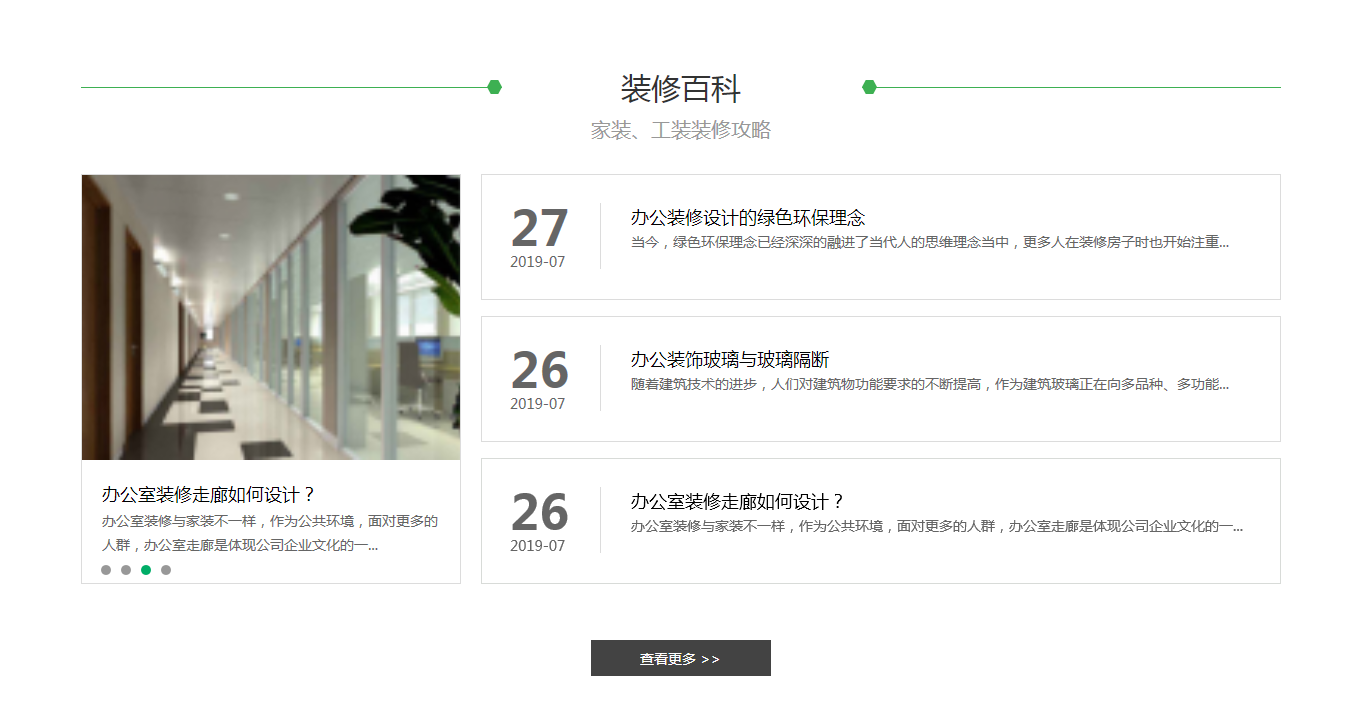Select the first carousel indicator dot
The image size is (1363, 706).
[106, 570]
